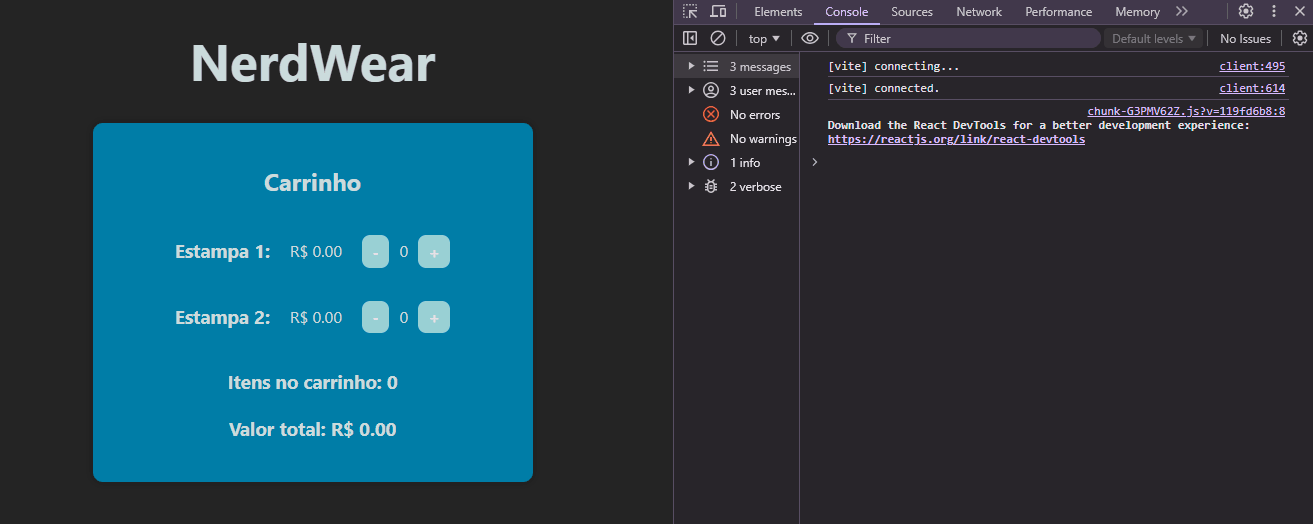Increase Estampa 1 quantity with plus button
This screenshot has width=1313, height=524.
434,251
